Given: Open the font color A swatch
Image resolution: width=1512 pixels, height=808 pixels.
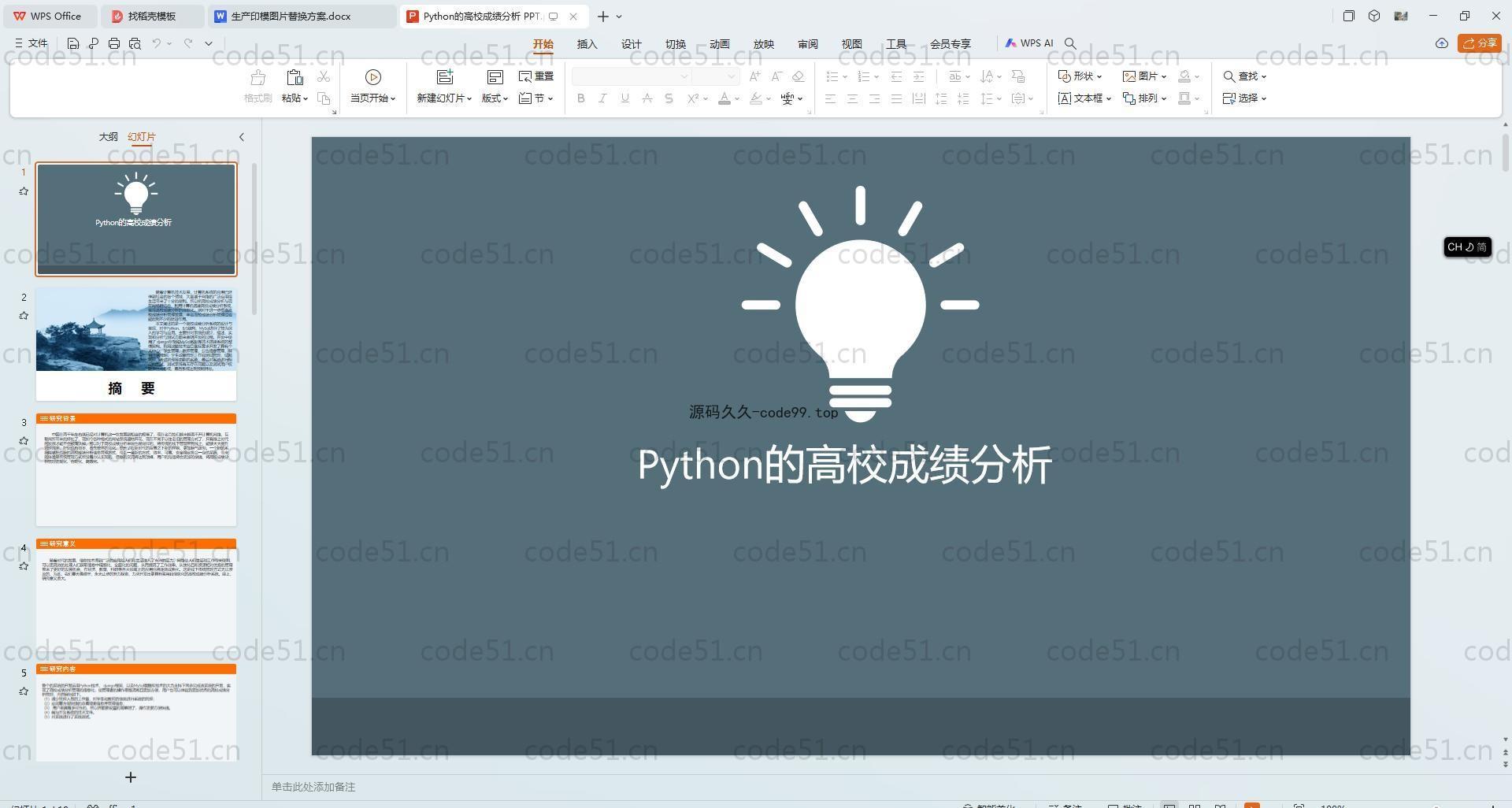Looking at the screenshot, I should tap(724, 98).
